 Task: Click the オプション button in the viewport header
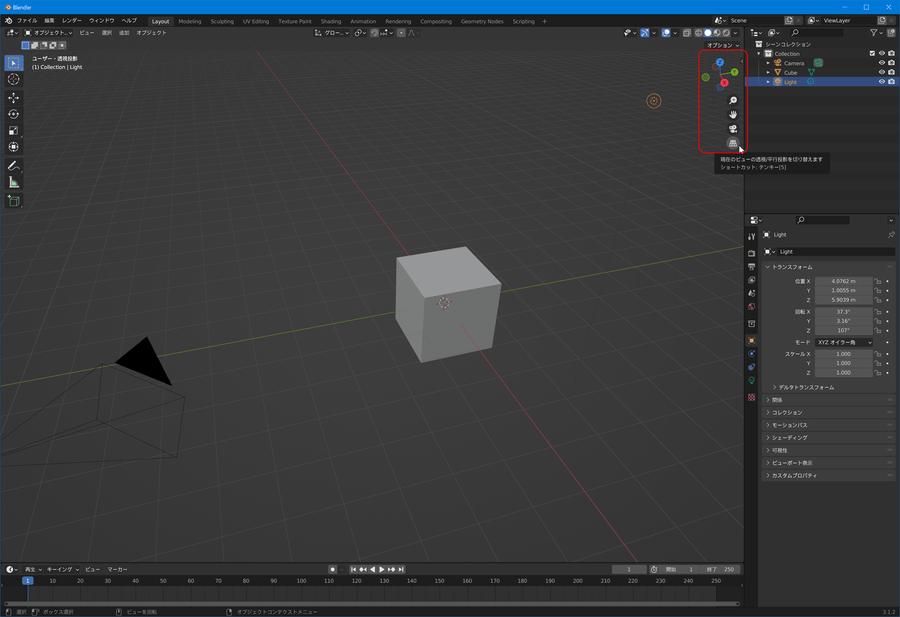720,45
